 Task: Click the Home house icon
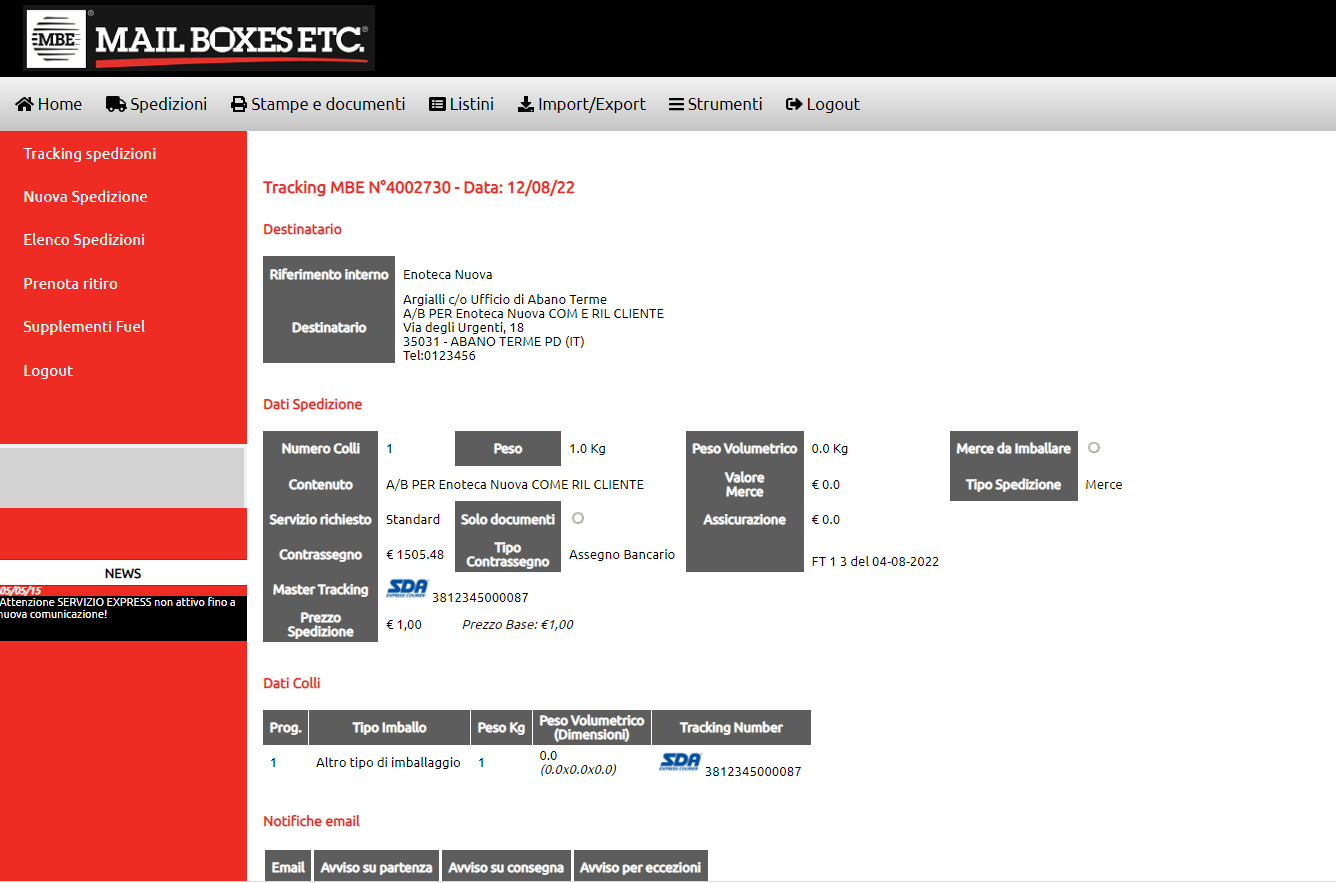(25, 105)
